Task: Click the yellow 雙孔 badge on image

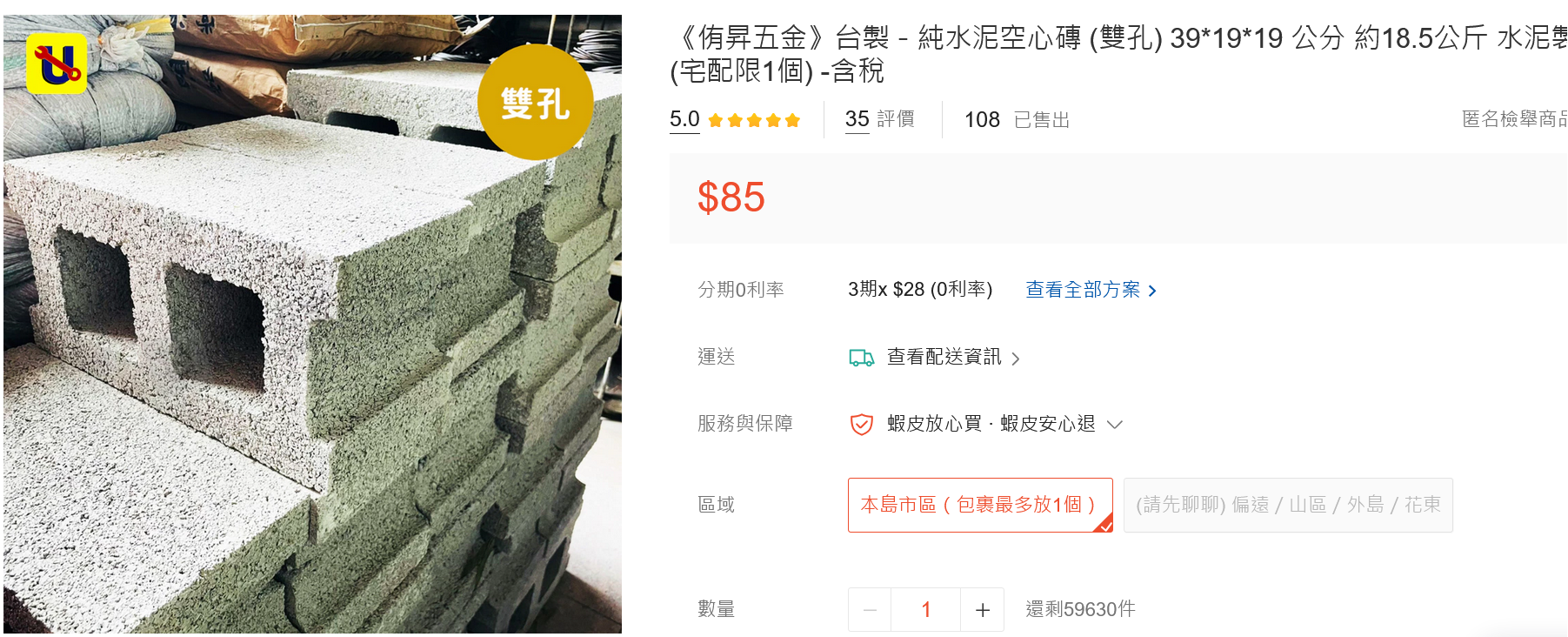Action: coord(536,103)
